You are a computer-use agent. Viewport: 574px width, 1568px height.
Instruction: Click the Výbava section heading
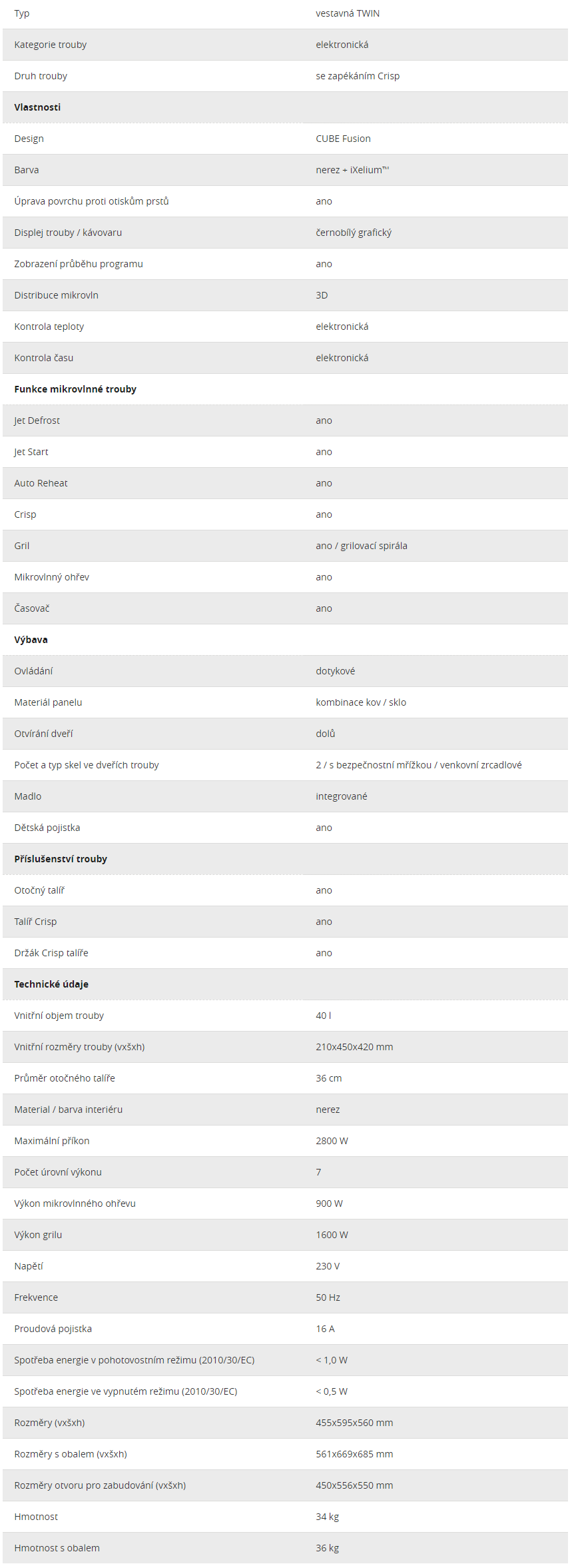pos(31,640)
